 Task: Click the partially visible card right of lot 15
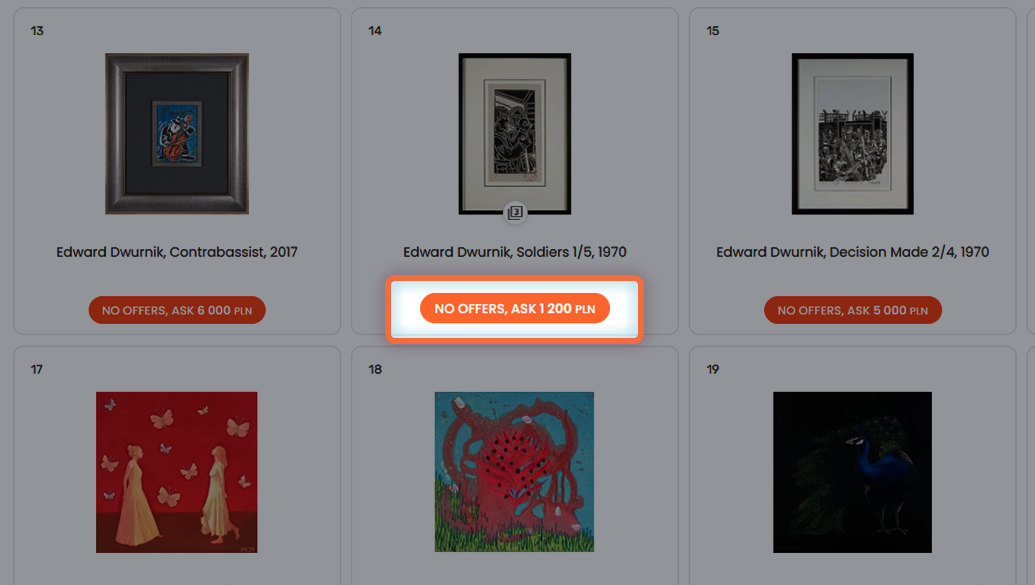click(1031, 171)
